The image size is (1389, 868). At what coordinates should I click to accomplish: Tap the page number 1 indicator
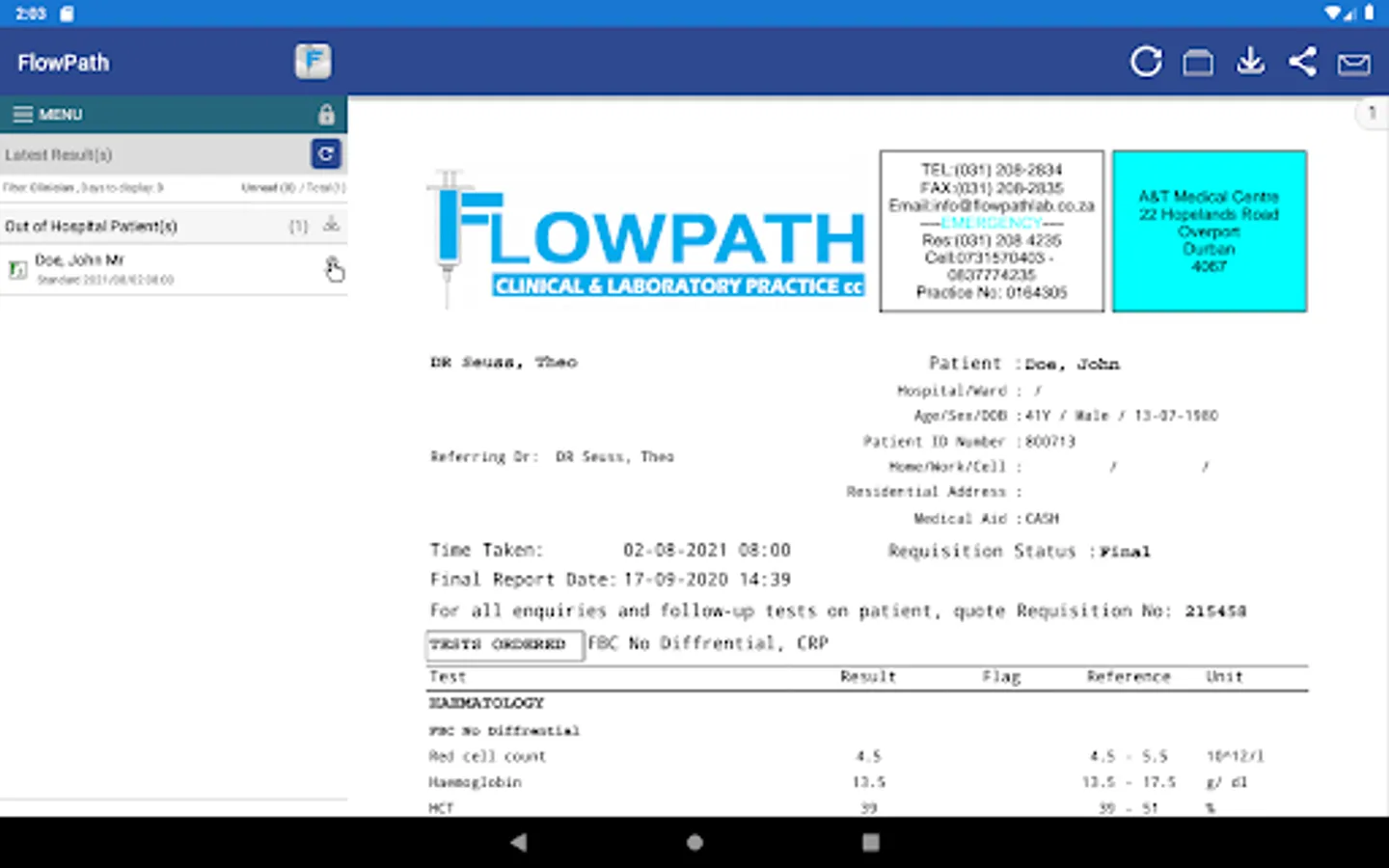click(1372, 113)
